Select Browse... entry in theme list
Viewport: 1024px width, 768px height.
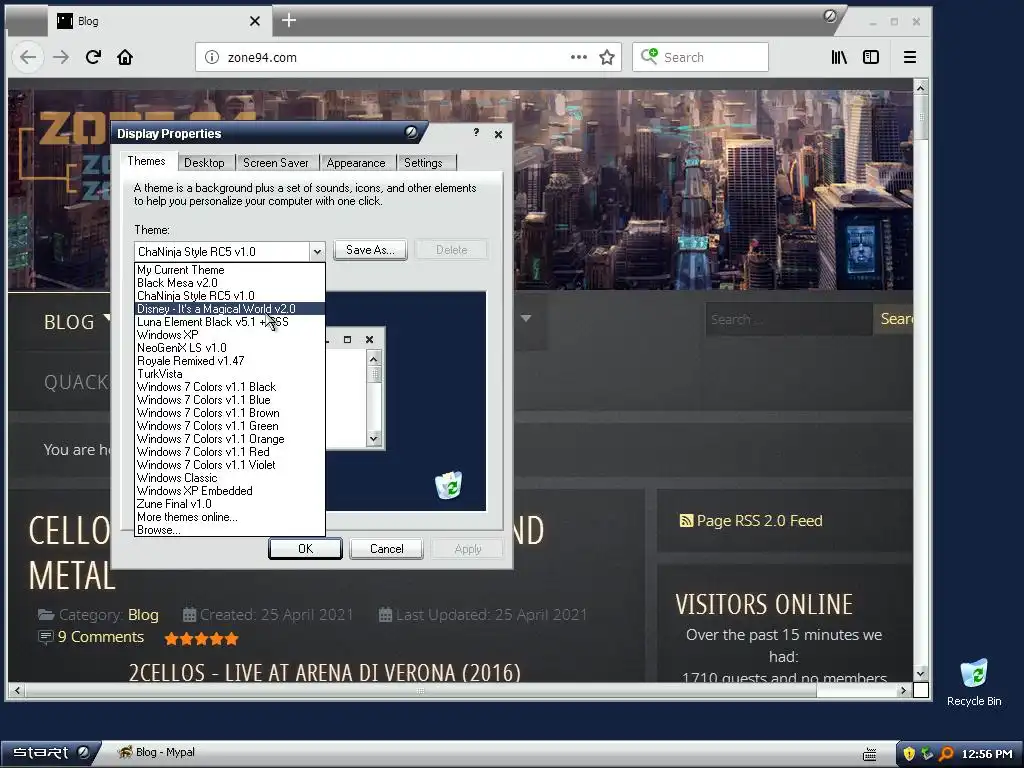229,530
